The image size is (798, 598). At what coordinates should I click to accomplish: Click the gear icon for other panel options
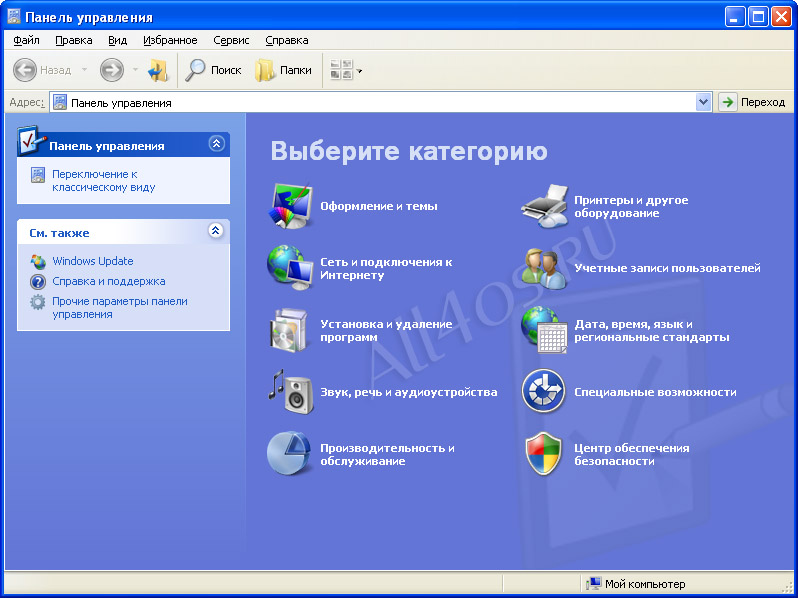38,302
